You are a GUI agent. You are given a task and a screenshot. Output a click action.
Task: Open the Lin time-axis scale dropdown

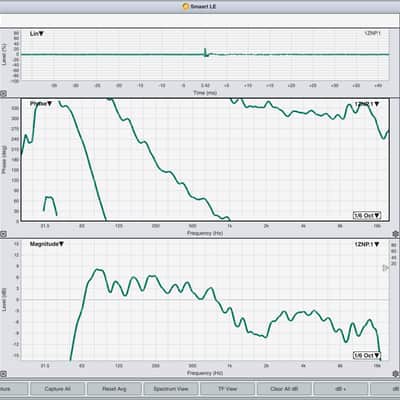pos(37,34)
